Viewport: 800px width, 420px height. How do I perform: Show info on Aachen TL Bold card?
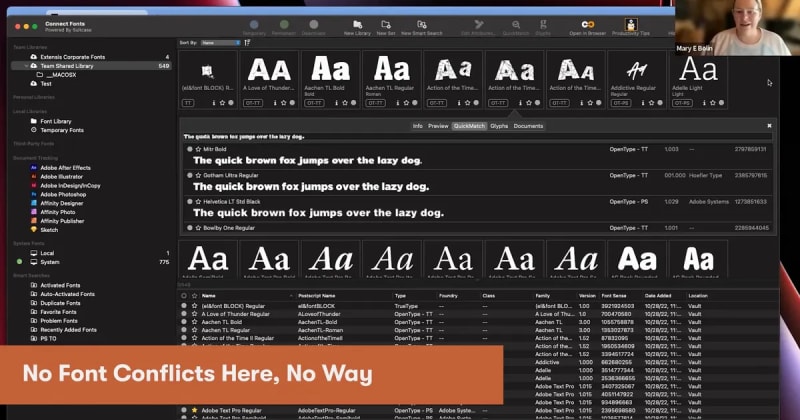click(337, 103)
